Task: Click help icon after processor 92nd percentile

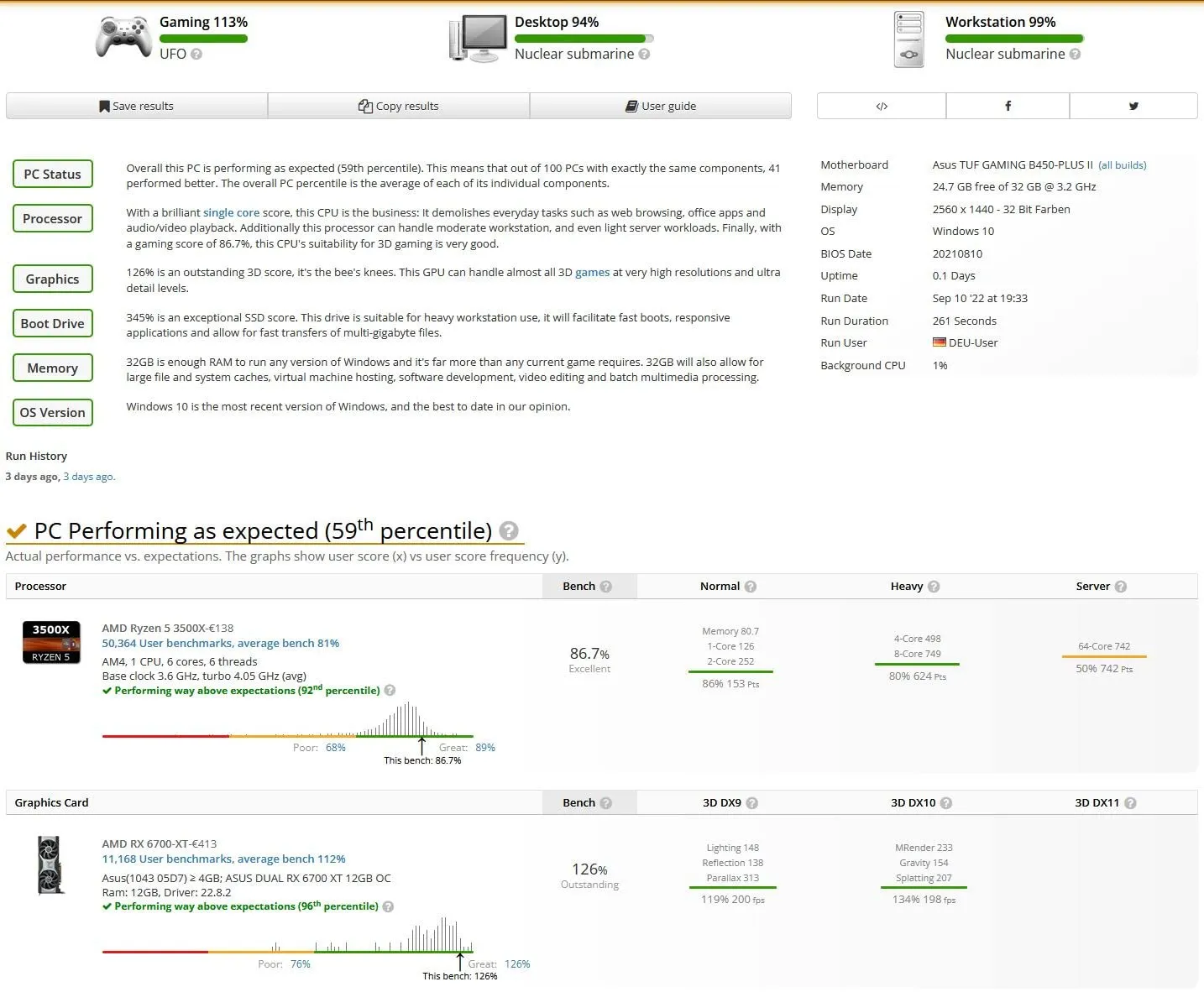Action: click(x=390, y=691)
